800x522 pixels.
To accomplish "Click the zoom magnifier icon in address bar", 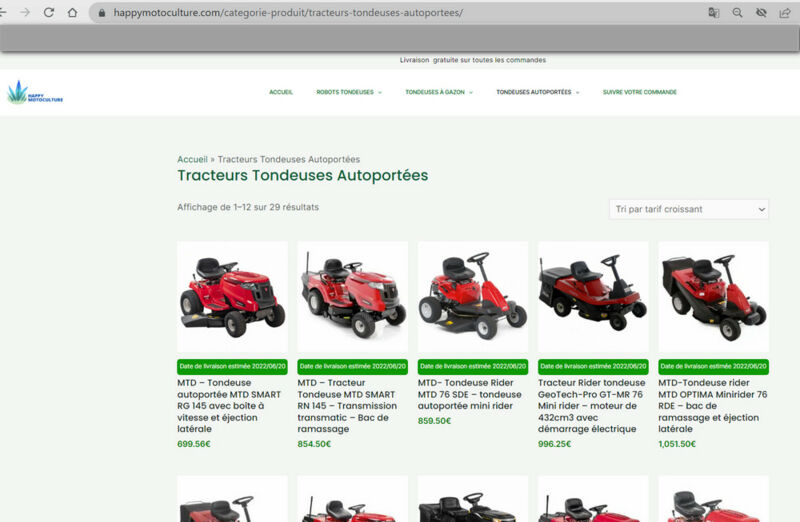I will pyautogui.click(x=737, y=13).
